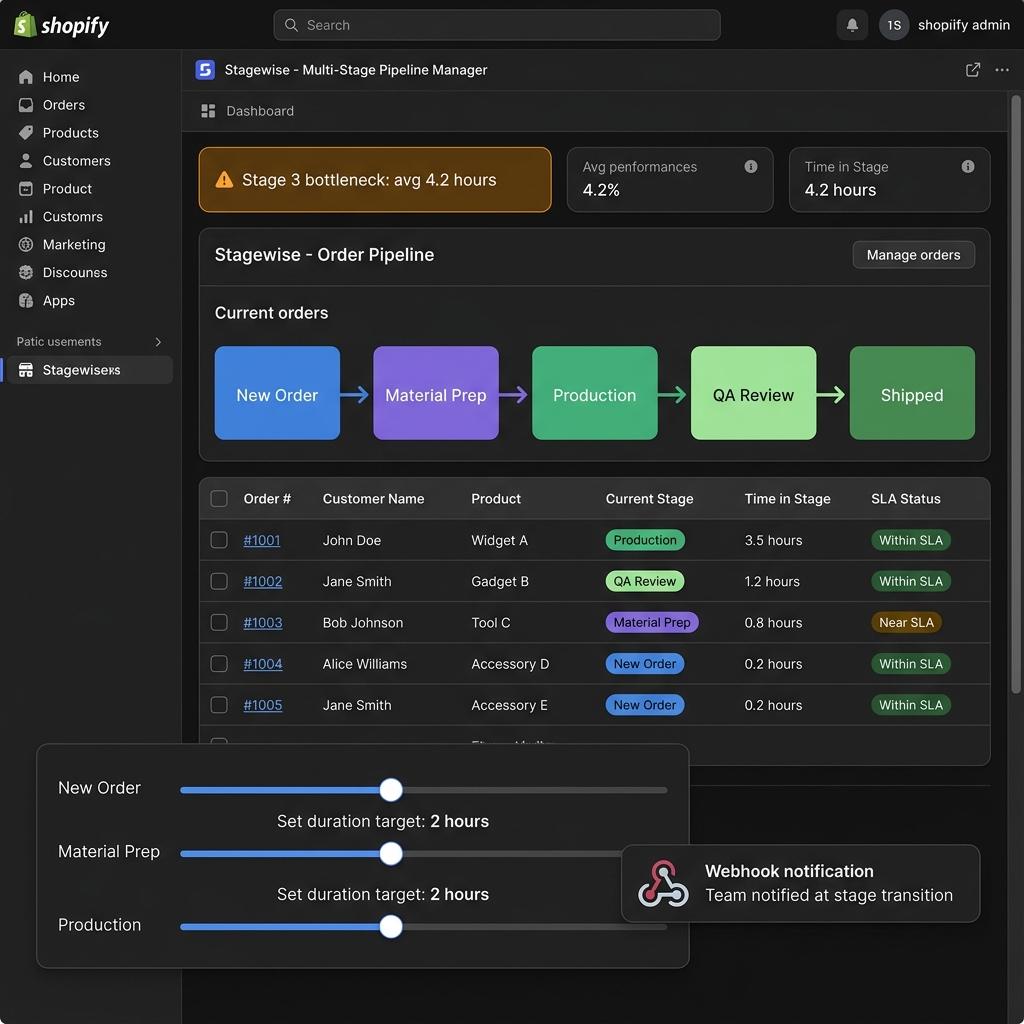Click the Manage orders button
This screenshot has width=1024, height=1024.
coord(913,255)
